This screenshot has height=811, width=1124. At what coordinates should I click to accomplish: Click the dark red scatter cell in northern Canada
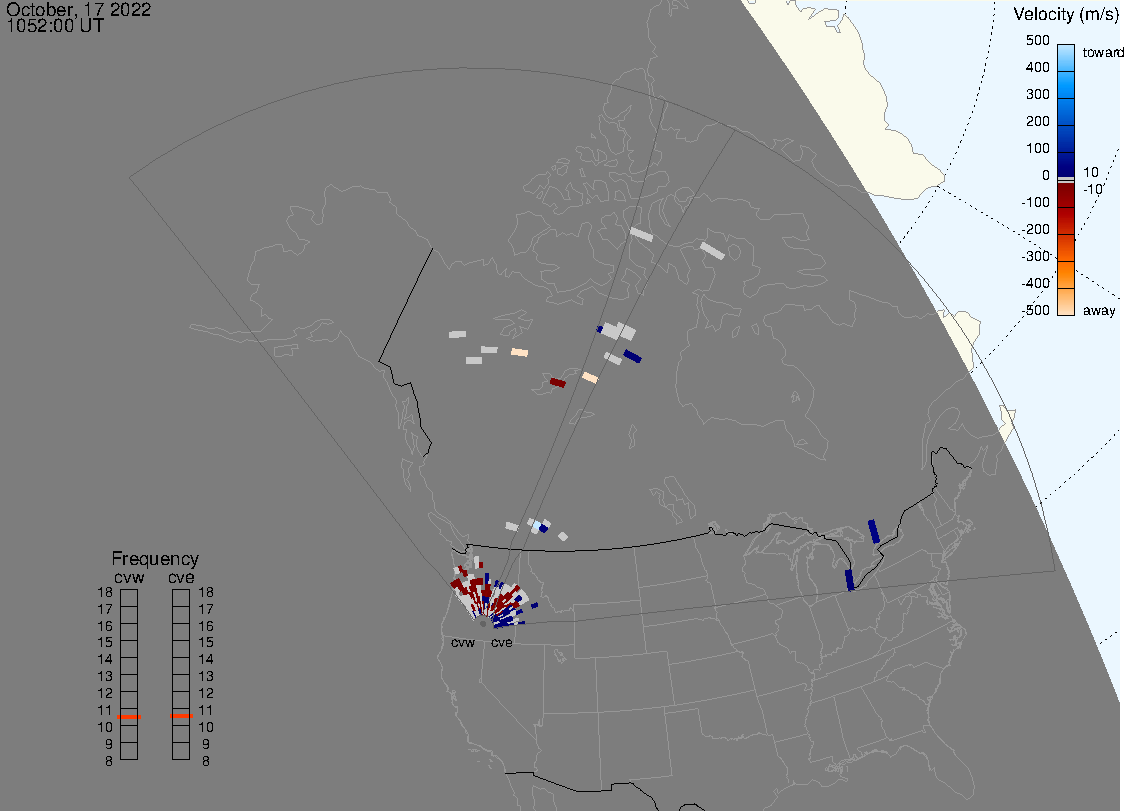[x=558, y=382]
